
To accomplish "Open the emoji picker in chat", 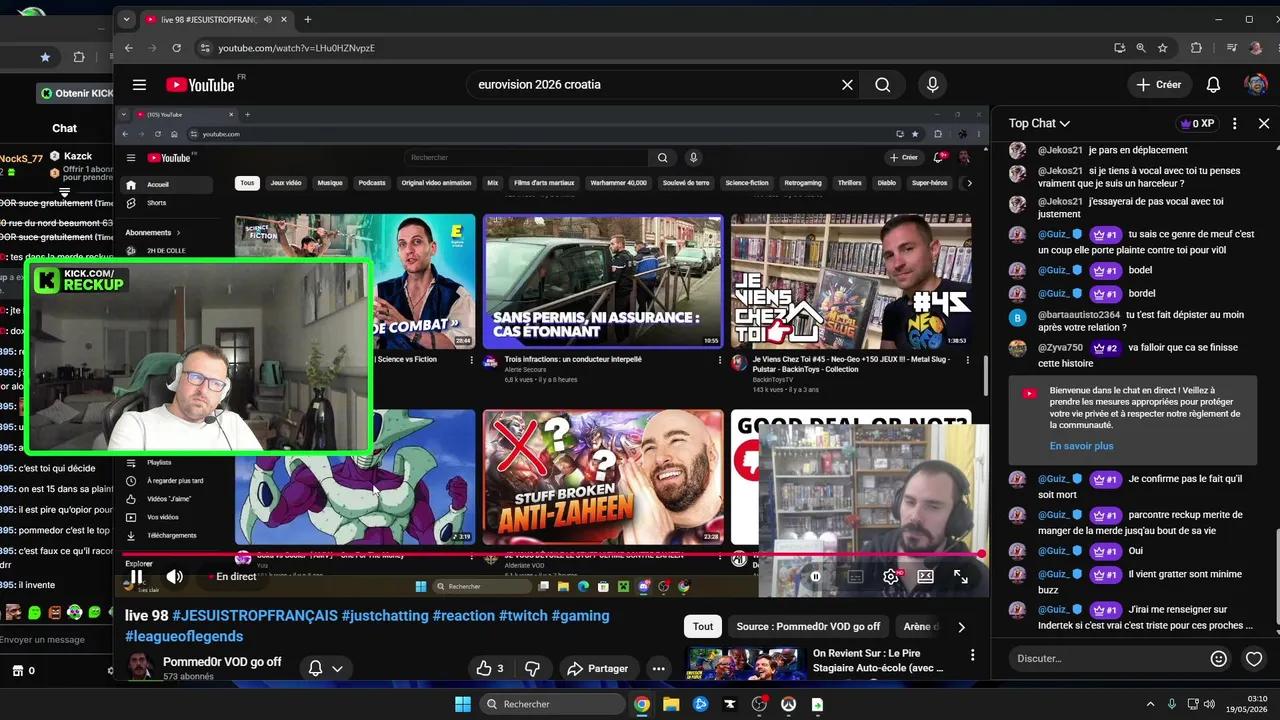I will (x=1219, y=658).
